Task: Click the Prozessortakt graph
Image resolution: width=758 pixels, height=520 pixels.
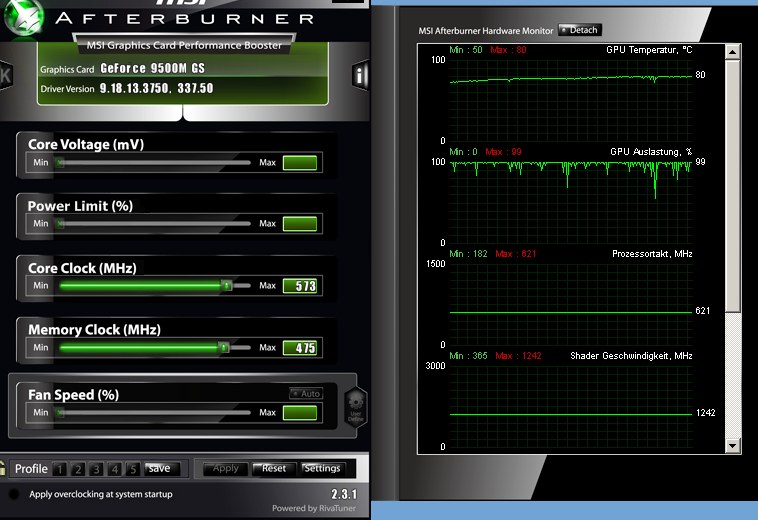Action: (x=571, y=304)
